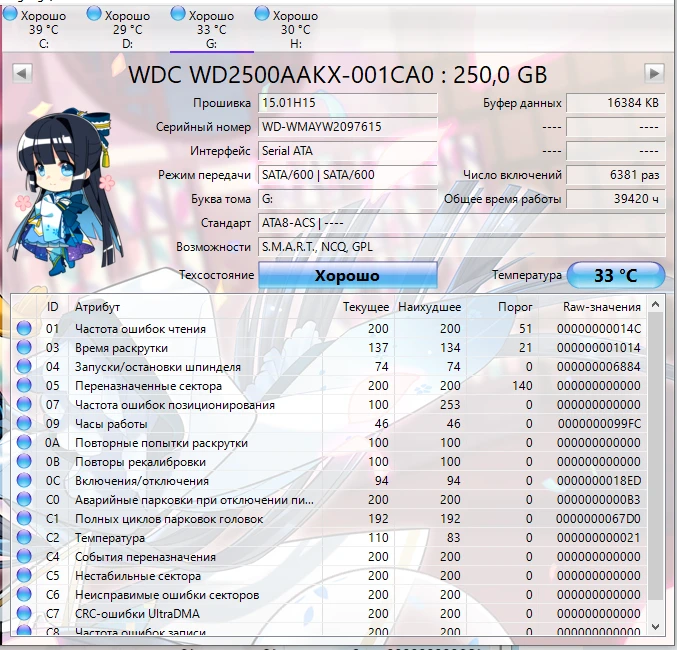The height and width of the screenshot is (650, 677).
Task: Click the SATA/600 | SATA/600 transfer mode field
Action: point(348,175)
